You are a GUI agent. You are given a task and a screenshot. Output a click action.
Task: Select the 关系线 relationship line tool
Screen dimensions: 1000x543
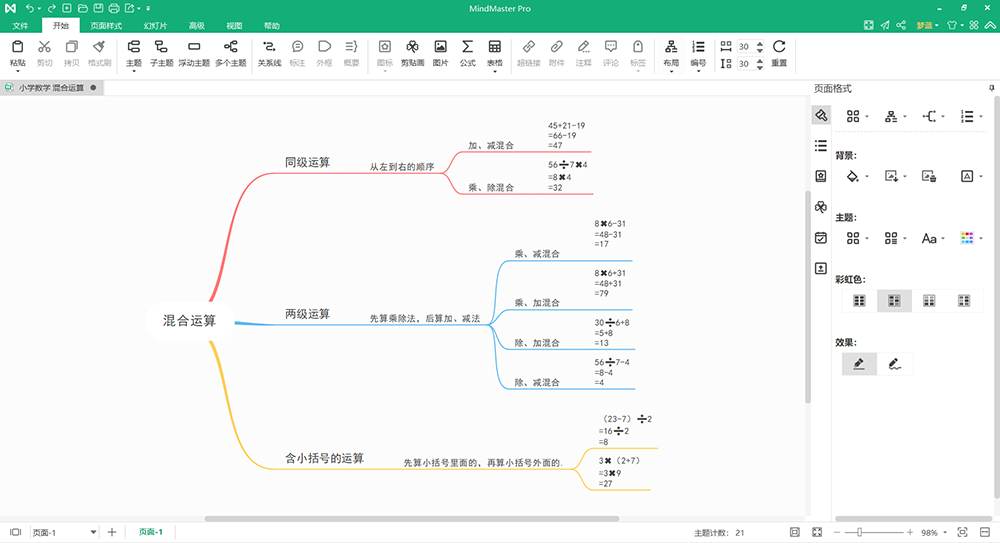tap(269, 54)
